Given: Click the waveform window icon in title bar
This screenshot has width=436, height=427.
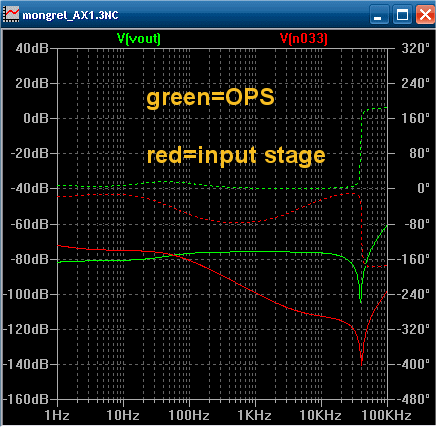Looking at the screenshot, I should [x=11, y=15].
